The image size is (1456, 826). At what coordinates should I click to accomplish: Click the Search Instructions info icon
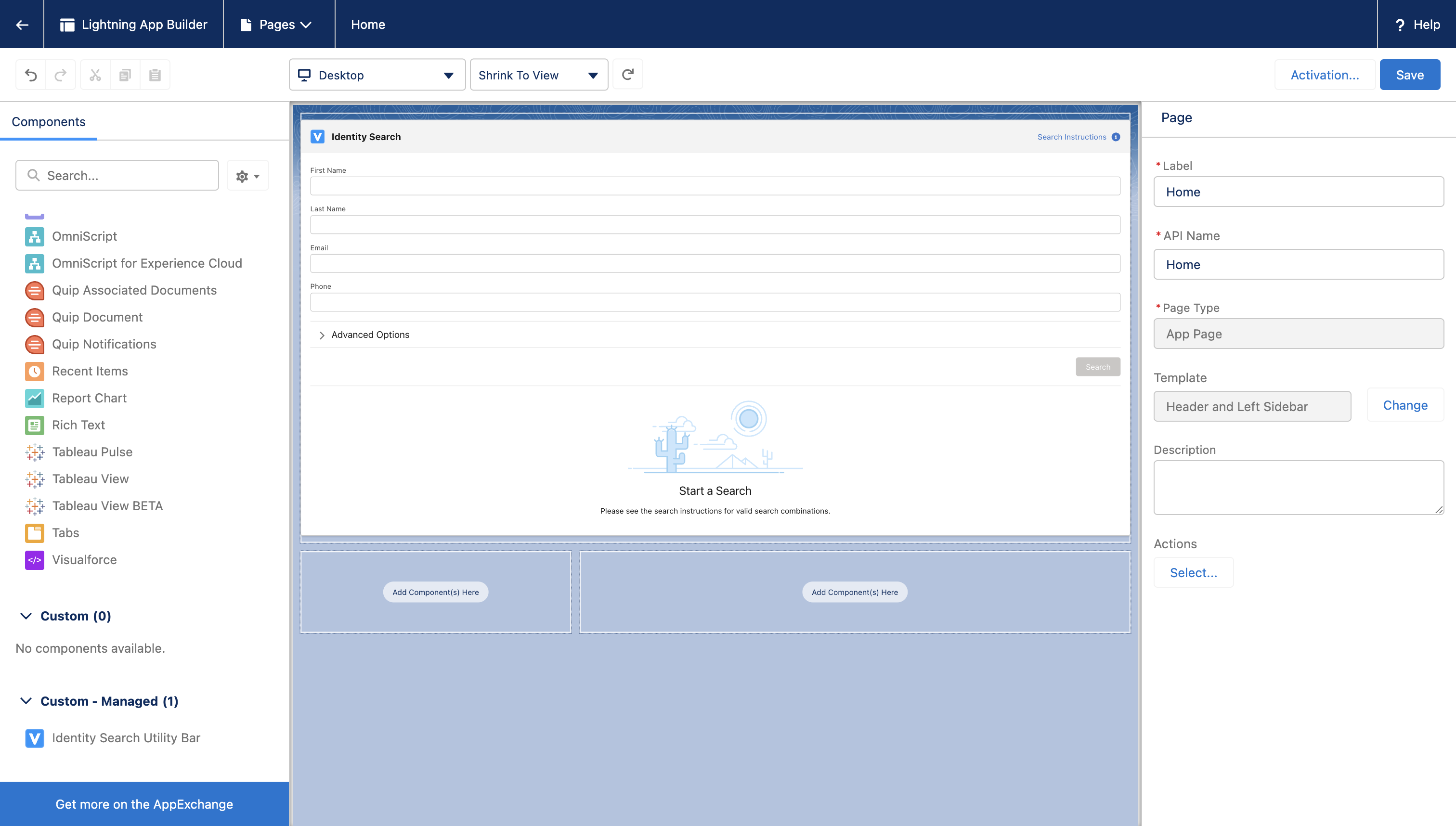tap(1116, 137)
